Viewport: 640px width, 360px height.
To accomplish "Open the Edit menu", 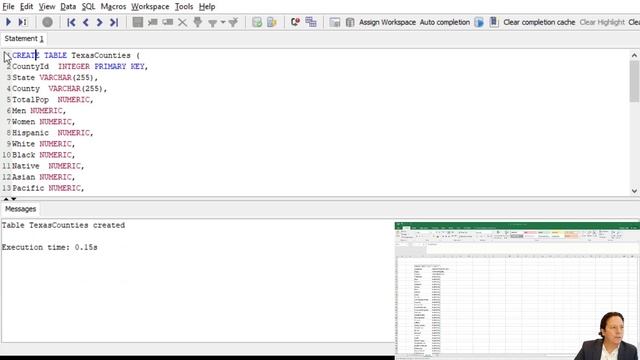I will point(26,7).
